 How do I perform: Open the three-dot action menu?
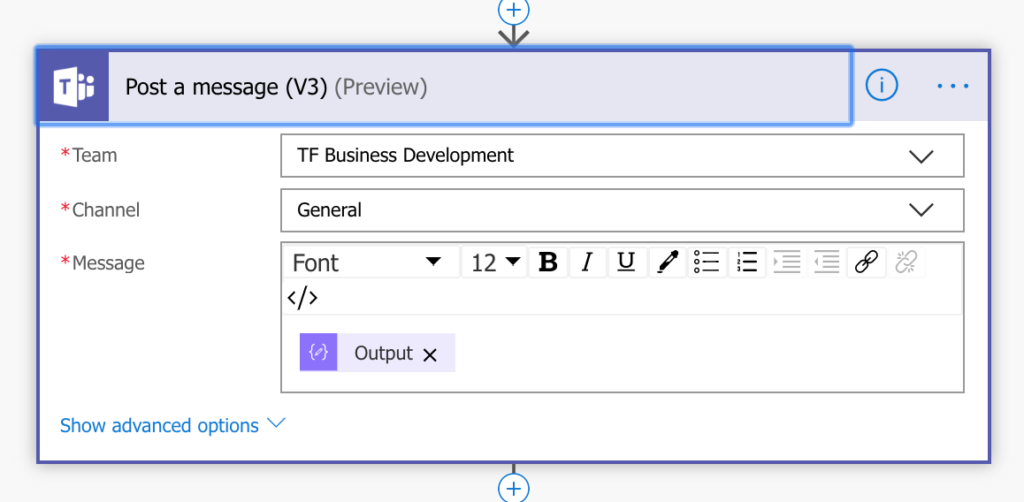tap(953, 86)
